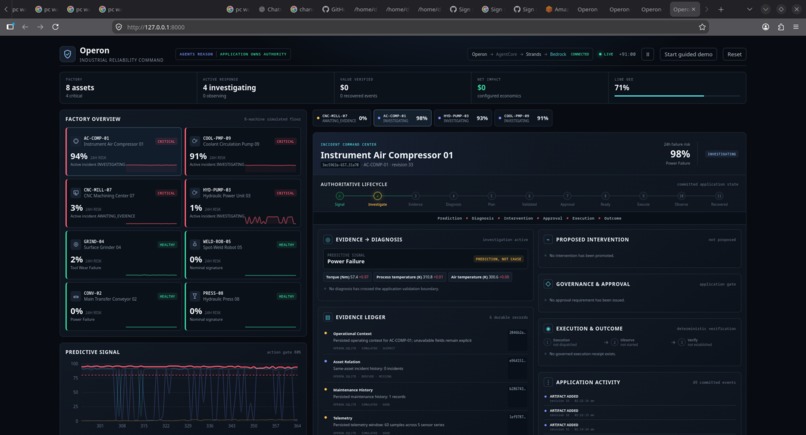
Task: Click the Asset Relation ledger entry
Action: [x=426, y=369]
